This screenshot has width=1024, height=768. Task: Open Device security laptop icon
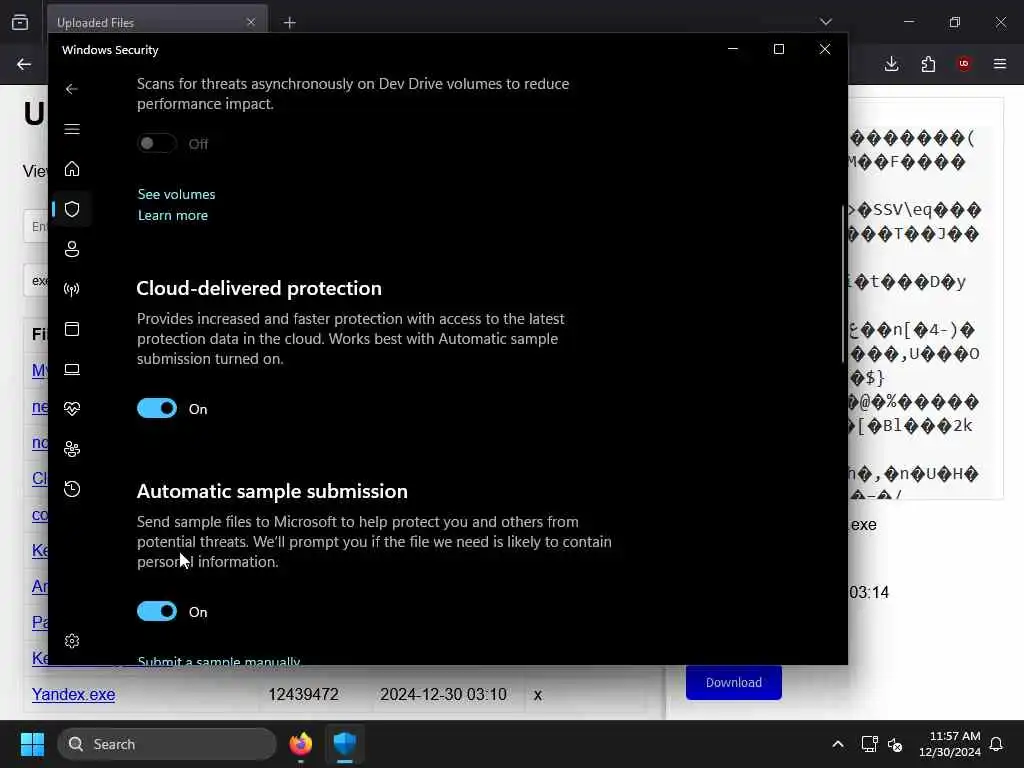point(72,370)
